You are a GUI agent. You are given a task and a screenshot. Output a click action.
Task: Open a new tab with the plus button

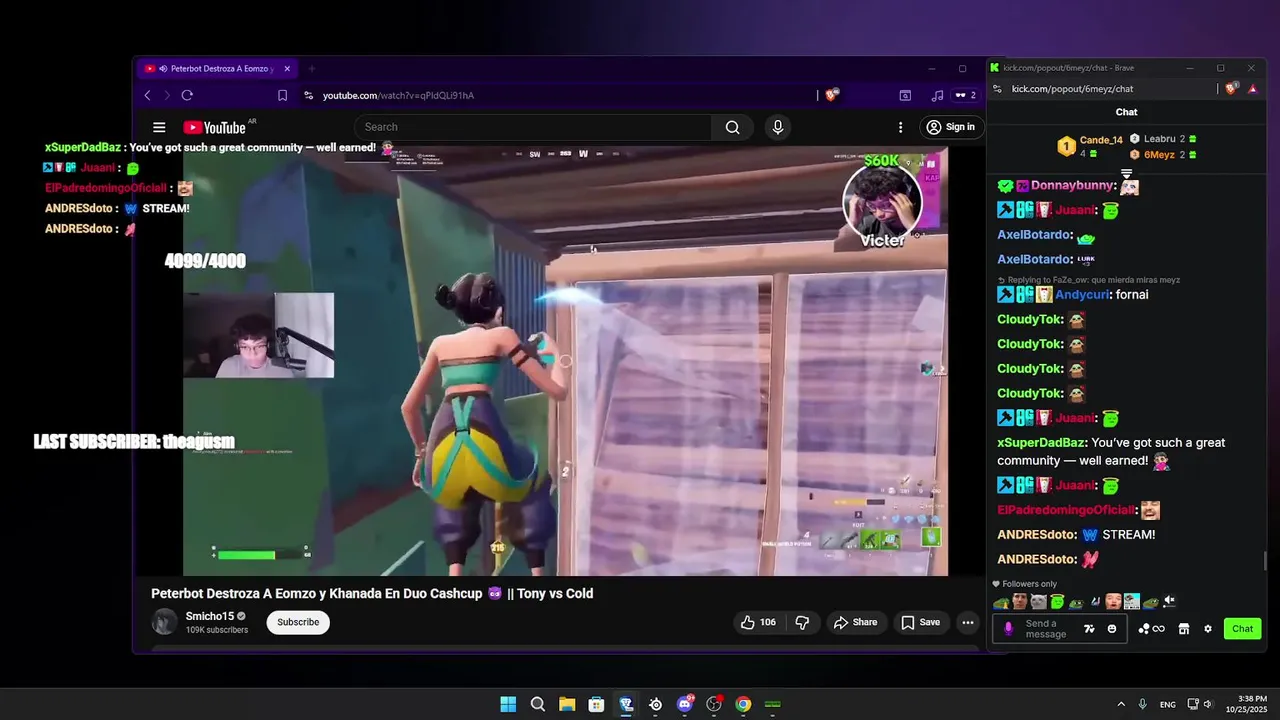click(x=312, y=68)
